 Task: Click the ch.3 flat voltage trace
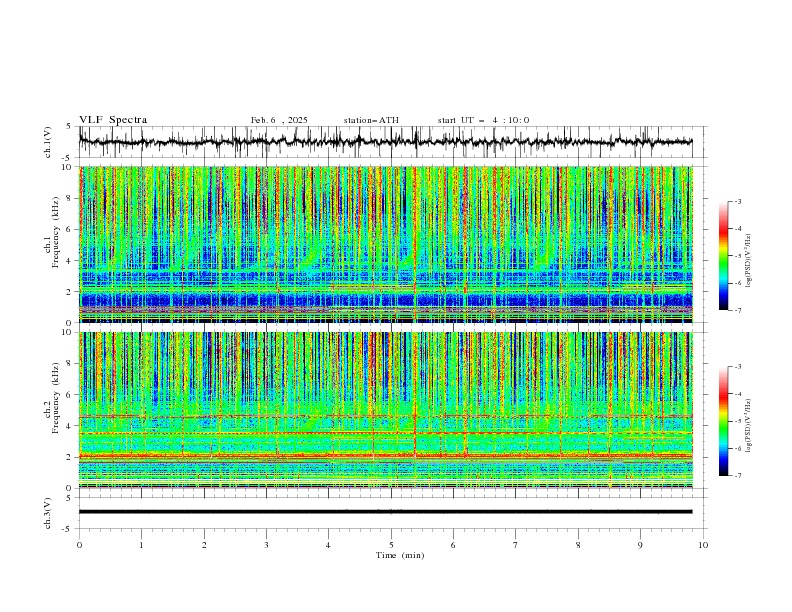click(385, 512)
